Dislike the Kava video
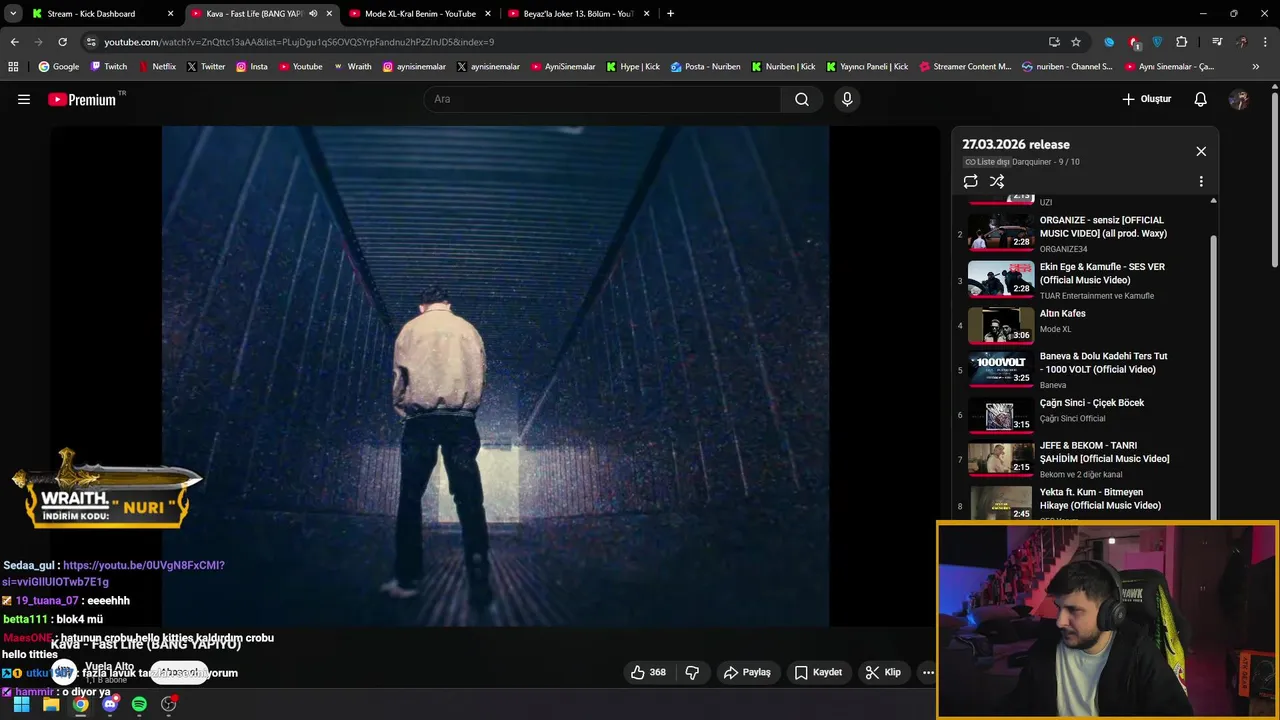Screen dimensions: 1280x720 pos(692,672)
